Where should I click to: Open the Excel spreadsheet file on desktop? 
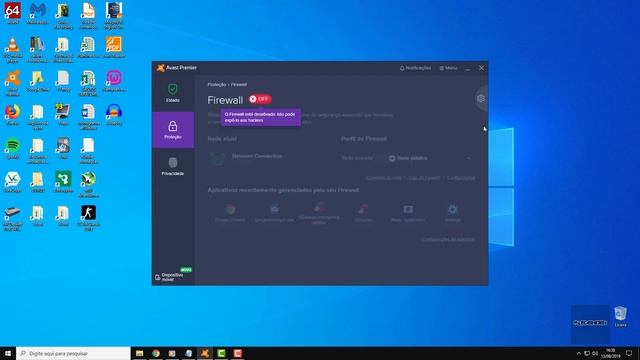(x=88, y=83)
